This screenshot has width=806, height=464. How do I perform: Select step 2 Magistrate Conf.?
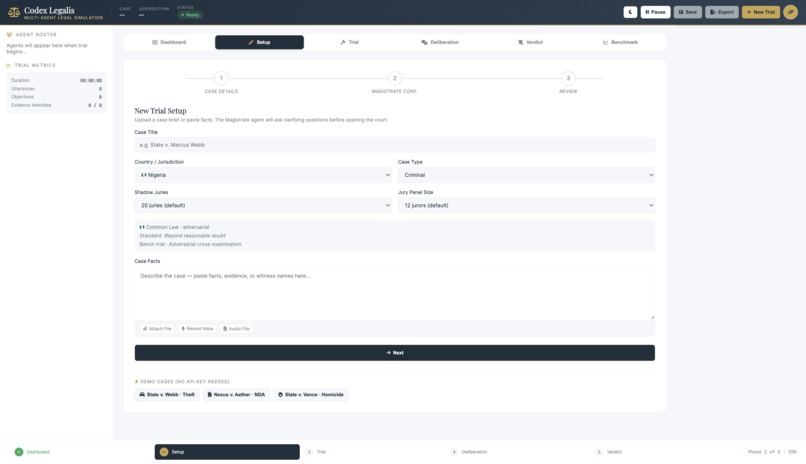click(395, 82)
